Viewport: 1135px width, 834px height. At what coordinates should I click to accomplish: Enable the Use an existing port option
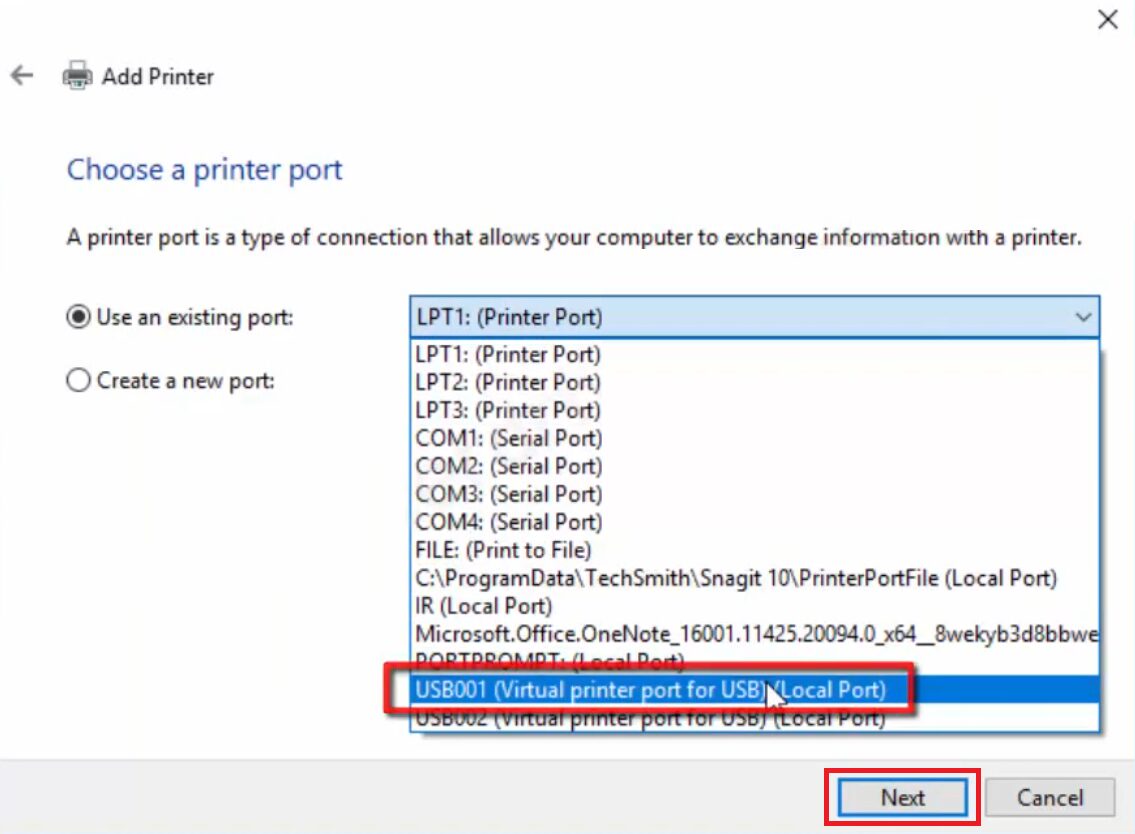point(78,317)
